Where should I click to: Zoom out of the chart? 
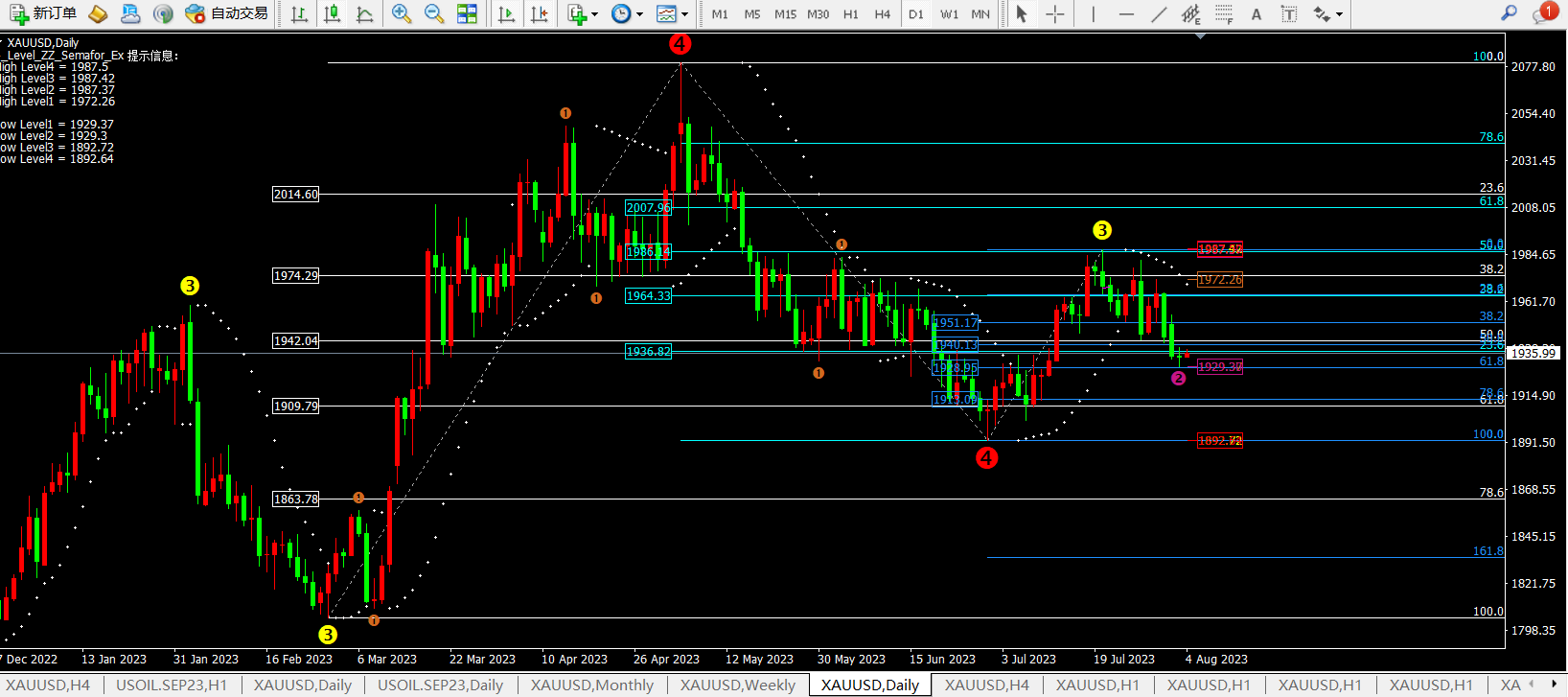point(434,13)
